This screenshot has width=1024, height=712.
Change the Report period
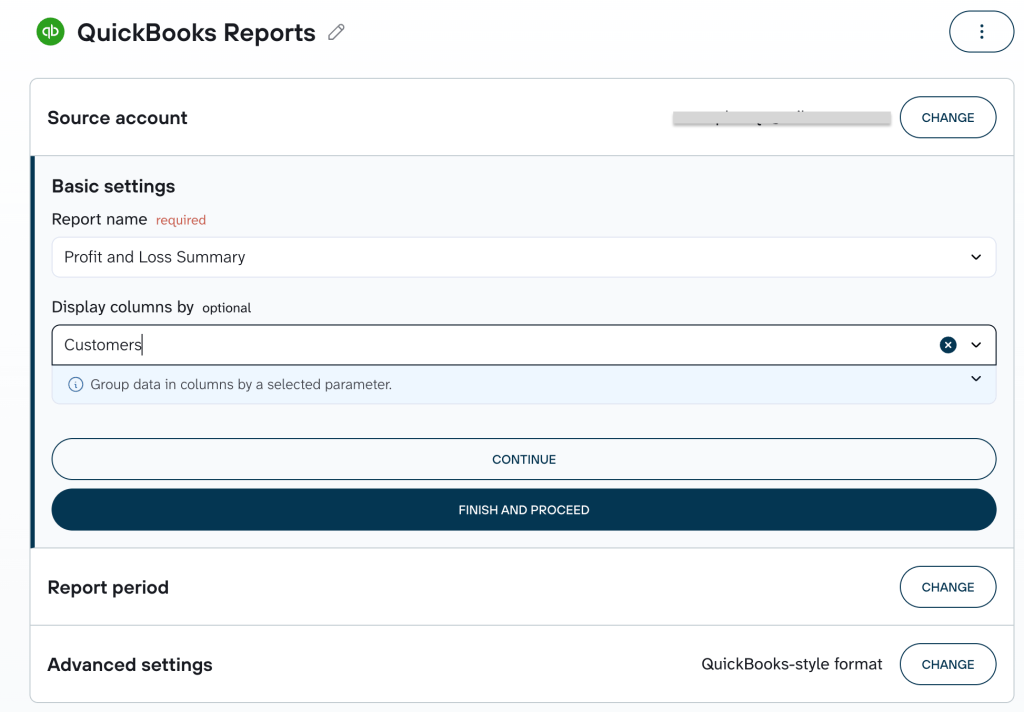tap(948, 587)
